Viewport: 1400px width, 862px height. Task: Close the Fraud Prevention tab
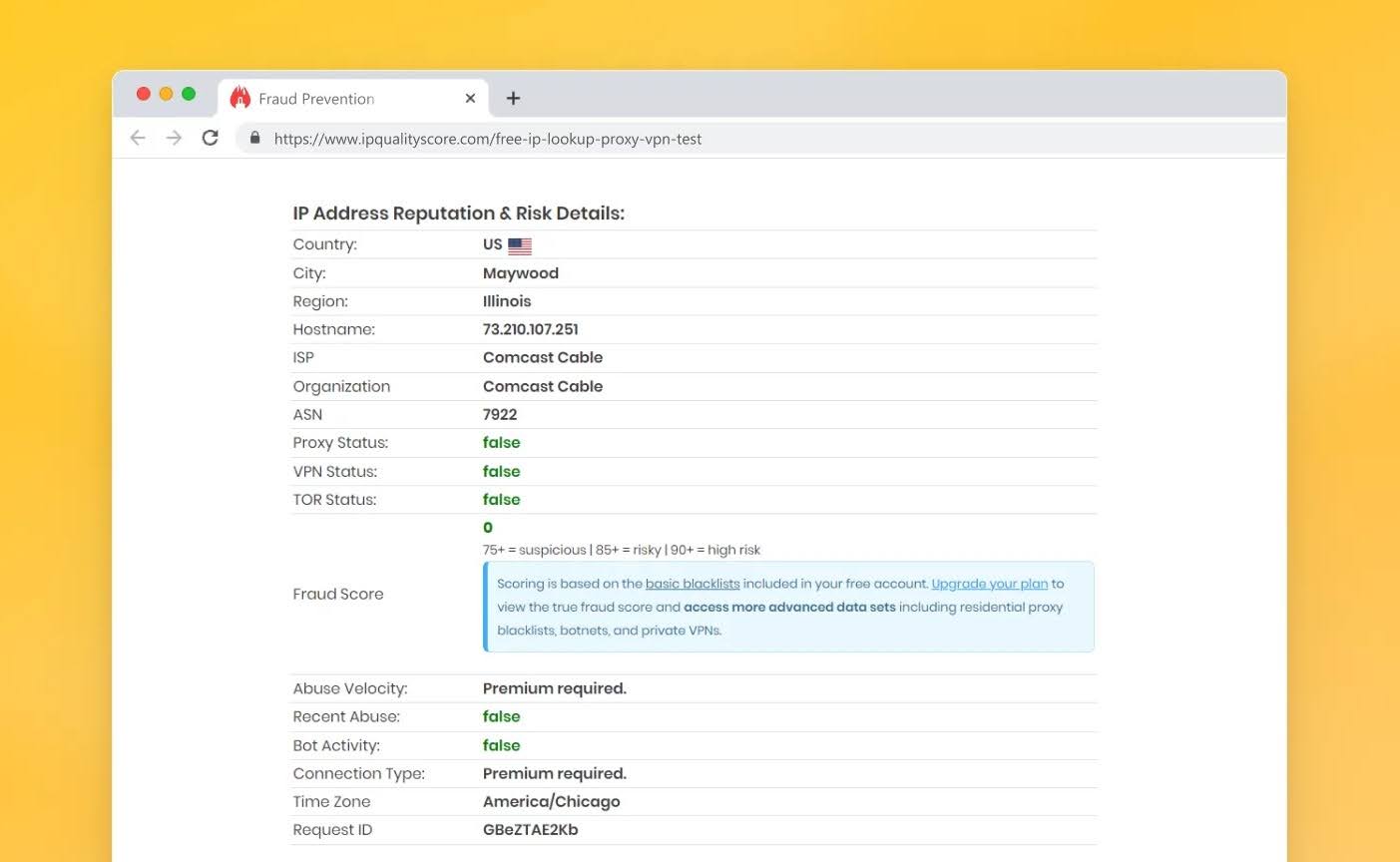point(470,98)
